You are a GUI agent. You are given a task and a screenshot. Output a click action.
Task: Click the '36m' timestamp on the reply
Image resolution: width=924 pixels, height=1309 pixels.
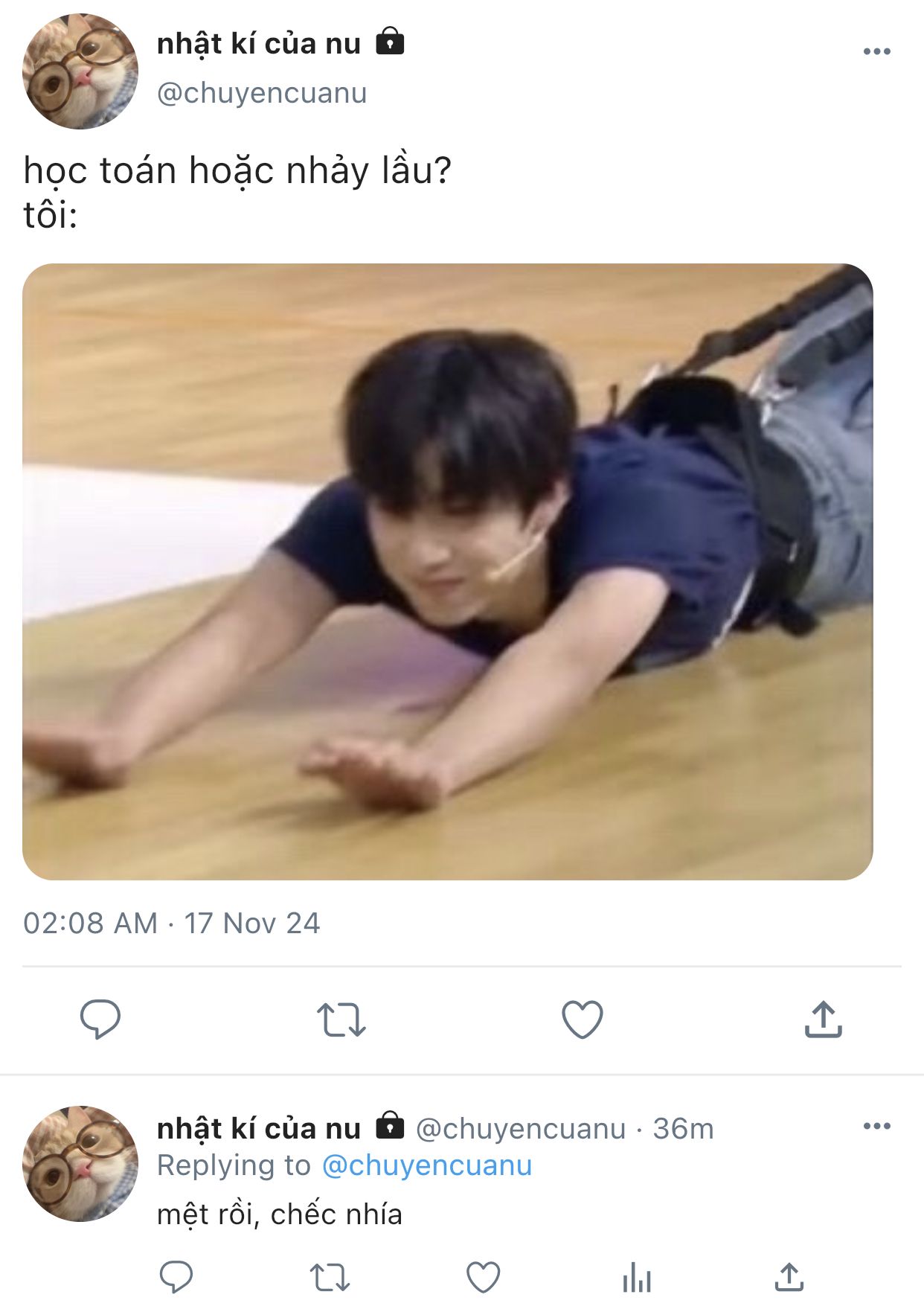point(683,1129)
